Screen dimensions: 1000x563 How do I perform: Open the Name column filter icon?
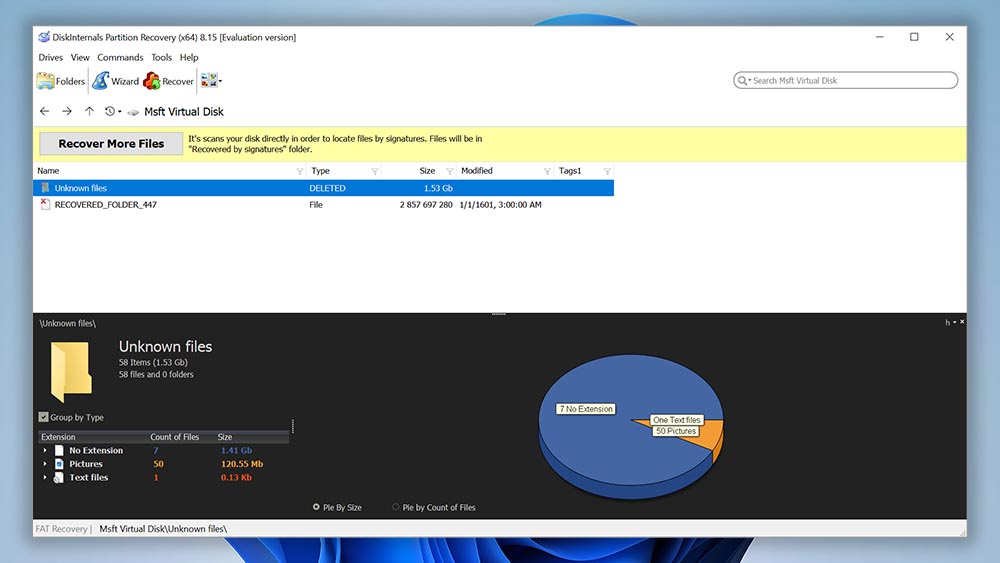300,172
